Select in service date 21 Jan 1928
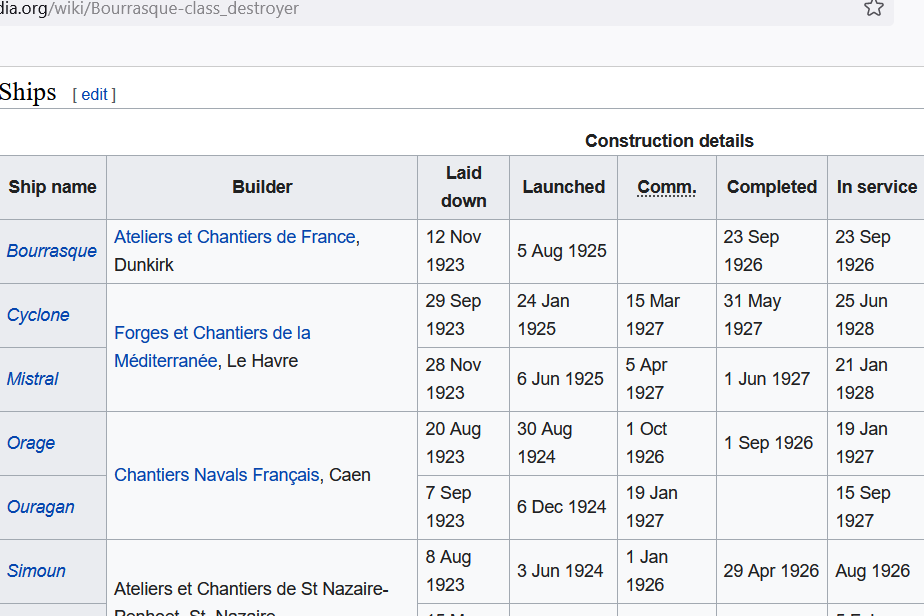 [862, 378]
